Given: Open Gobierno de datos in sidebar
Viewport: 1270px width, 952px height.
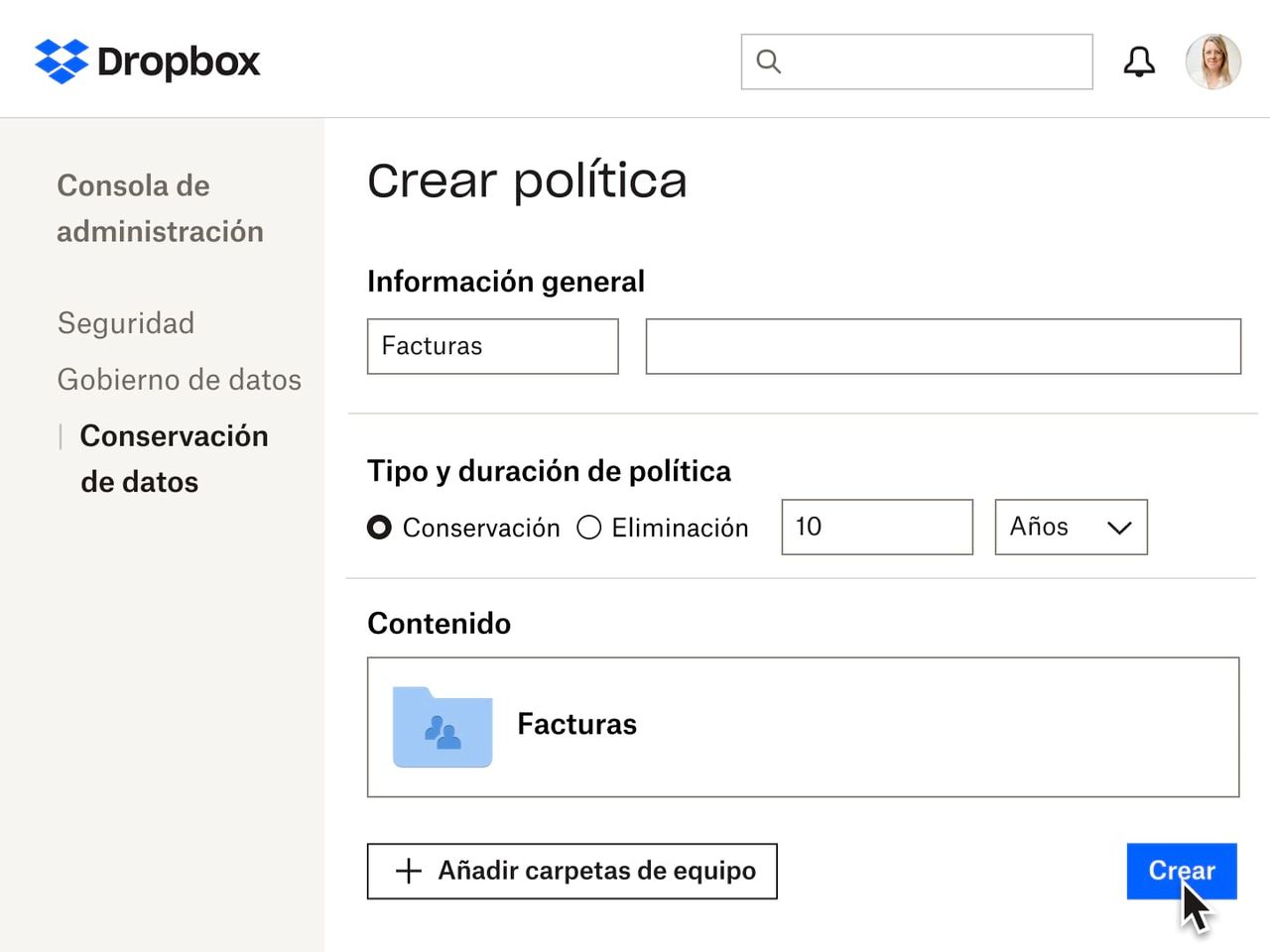Looking at the screenshot, I should [x=180, y=380].
